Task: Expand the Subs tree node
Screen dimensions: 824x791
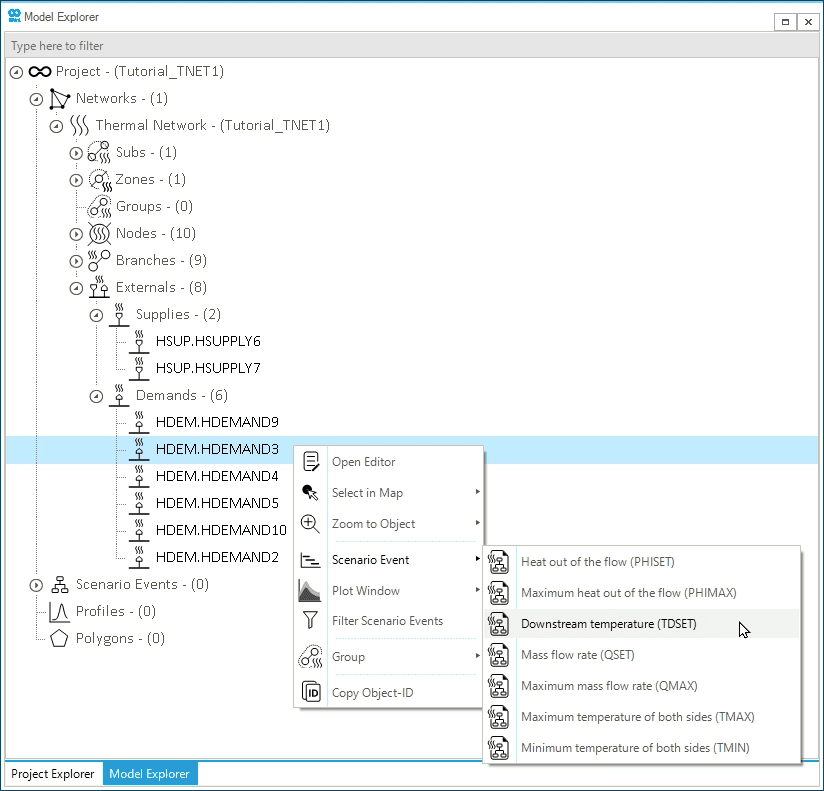Action: coord(76,153)
